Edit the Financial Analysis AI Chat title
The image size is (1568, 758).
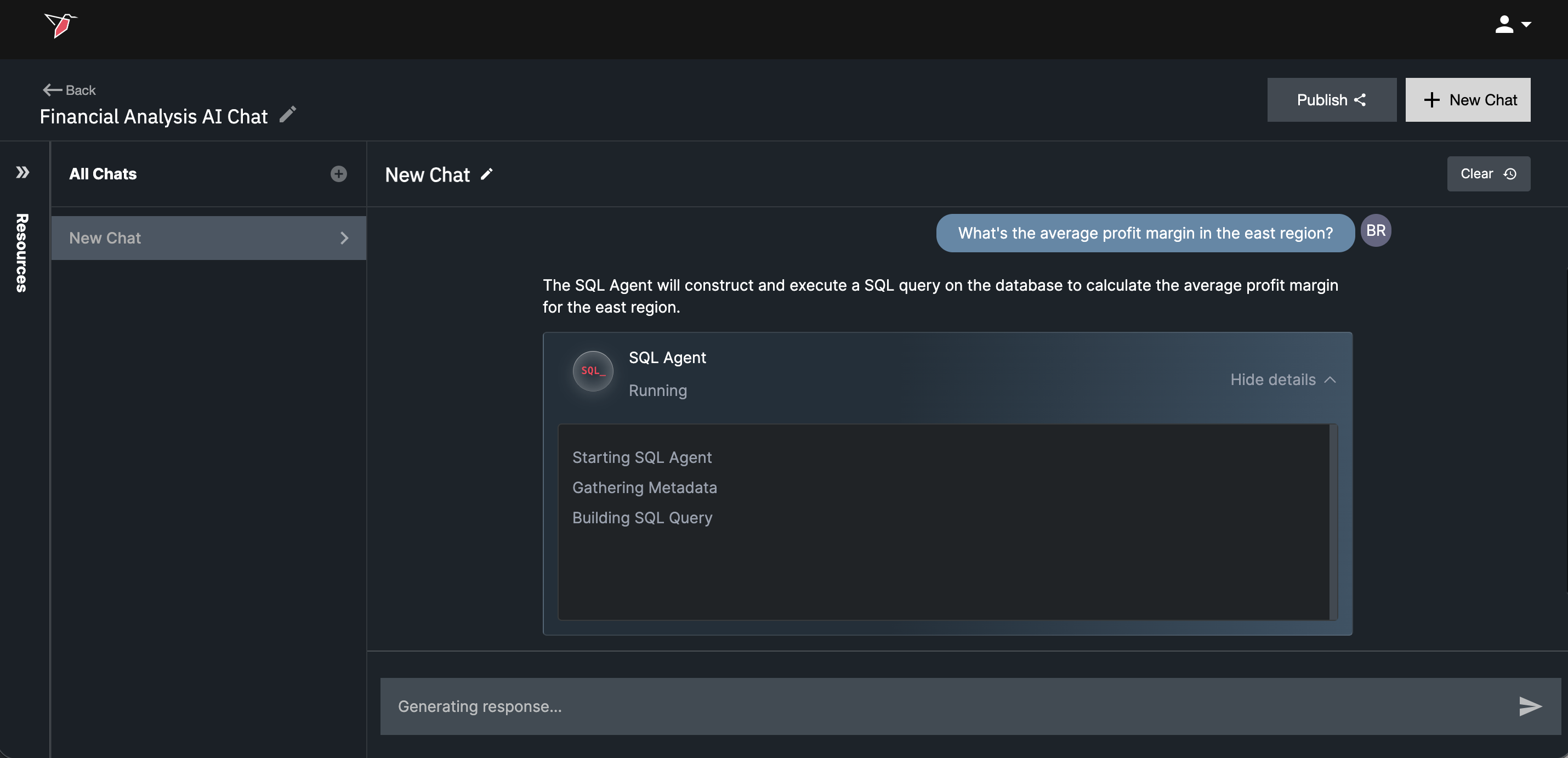(288, 115)
